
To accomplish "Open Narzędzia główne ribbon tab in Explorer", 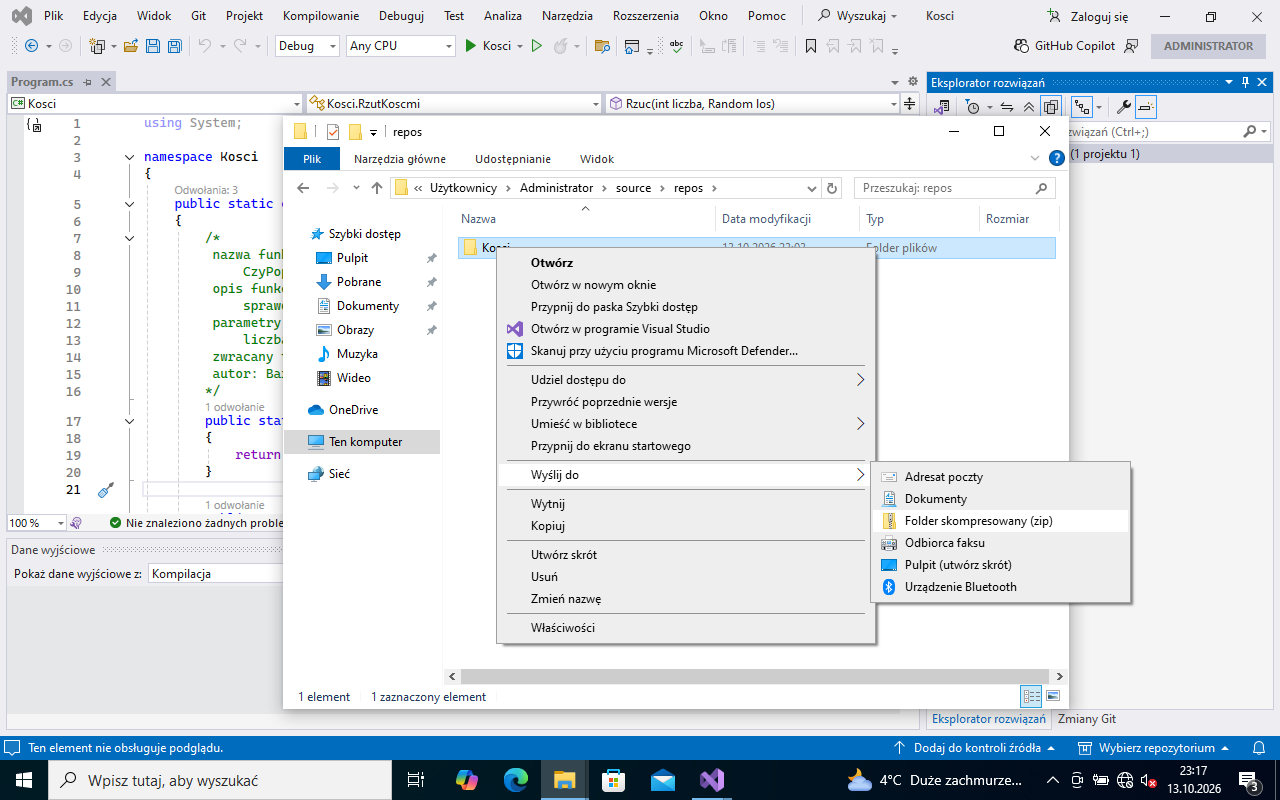I will coord(400,159).
